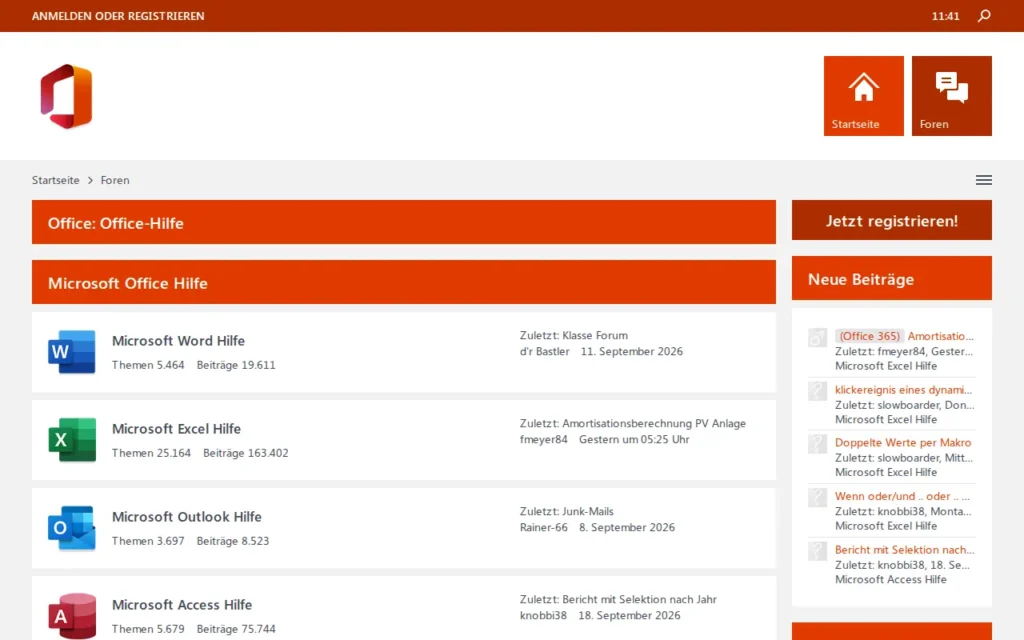Click Anmelden oder Registrieren
This screenshot has width=1024, height=640.
[118, 16]
